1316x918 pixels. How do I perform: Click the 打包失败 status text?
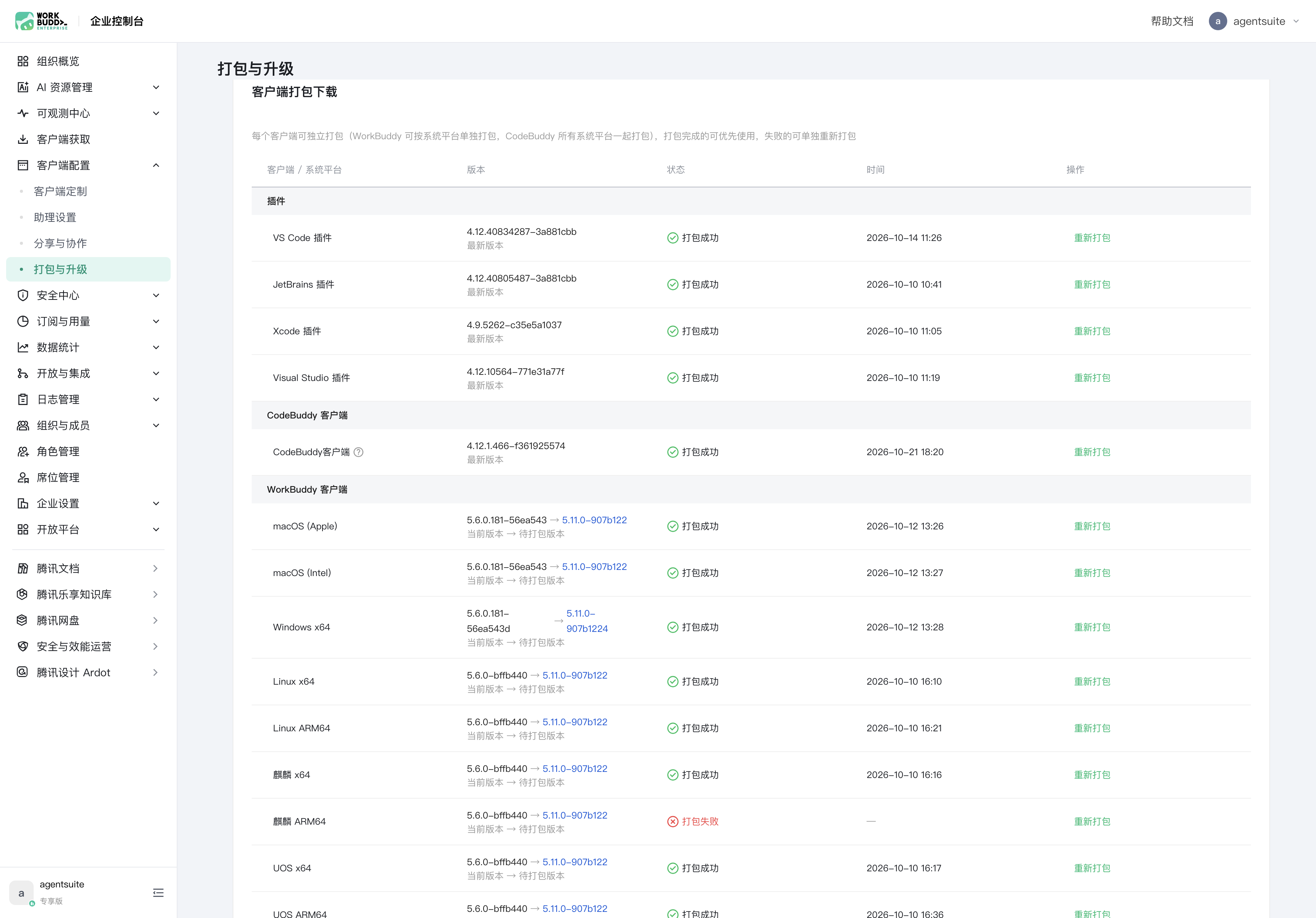tap(700, 821)
